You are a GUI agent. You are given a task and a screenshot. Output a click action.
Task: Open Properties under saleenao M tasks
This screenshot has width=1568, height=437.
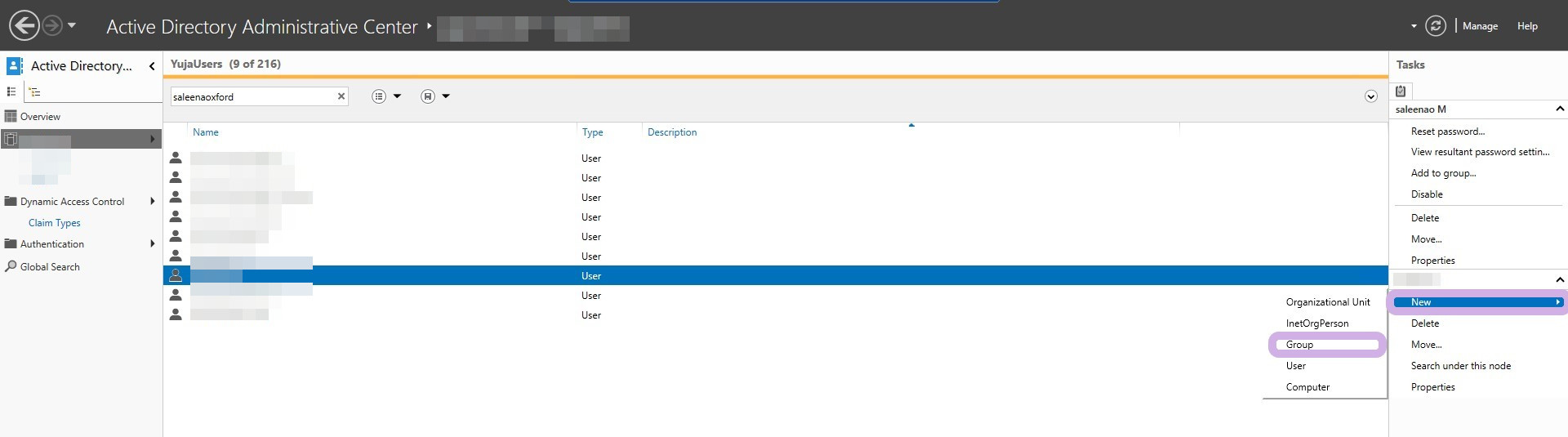pos(1432,261)
